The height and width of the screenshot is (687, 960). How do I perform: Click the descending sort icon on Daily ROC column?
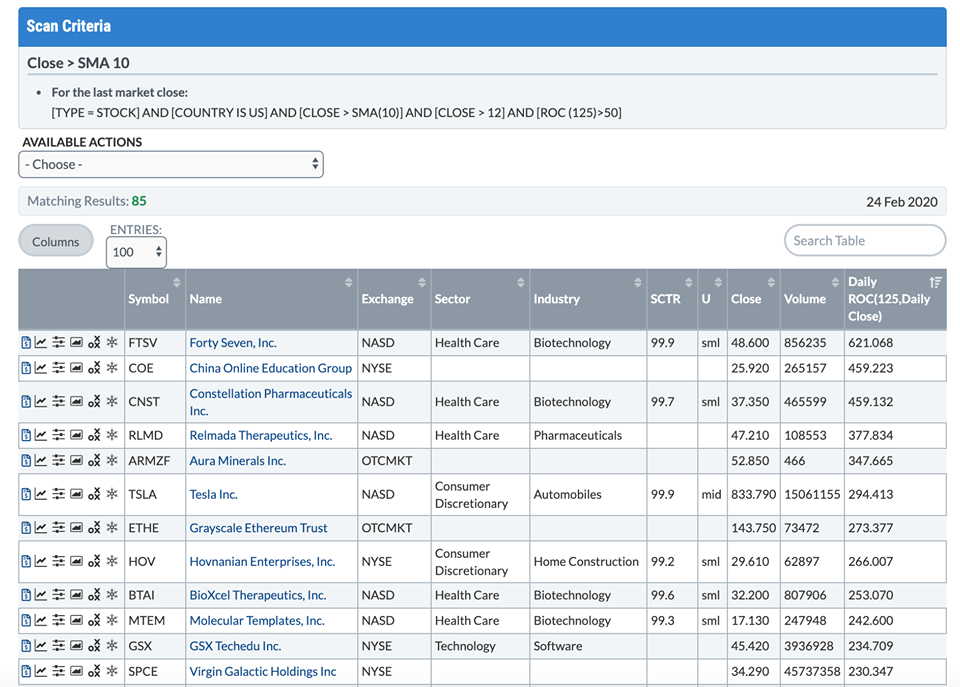(x=935, y=282)
